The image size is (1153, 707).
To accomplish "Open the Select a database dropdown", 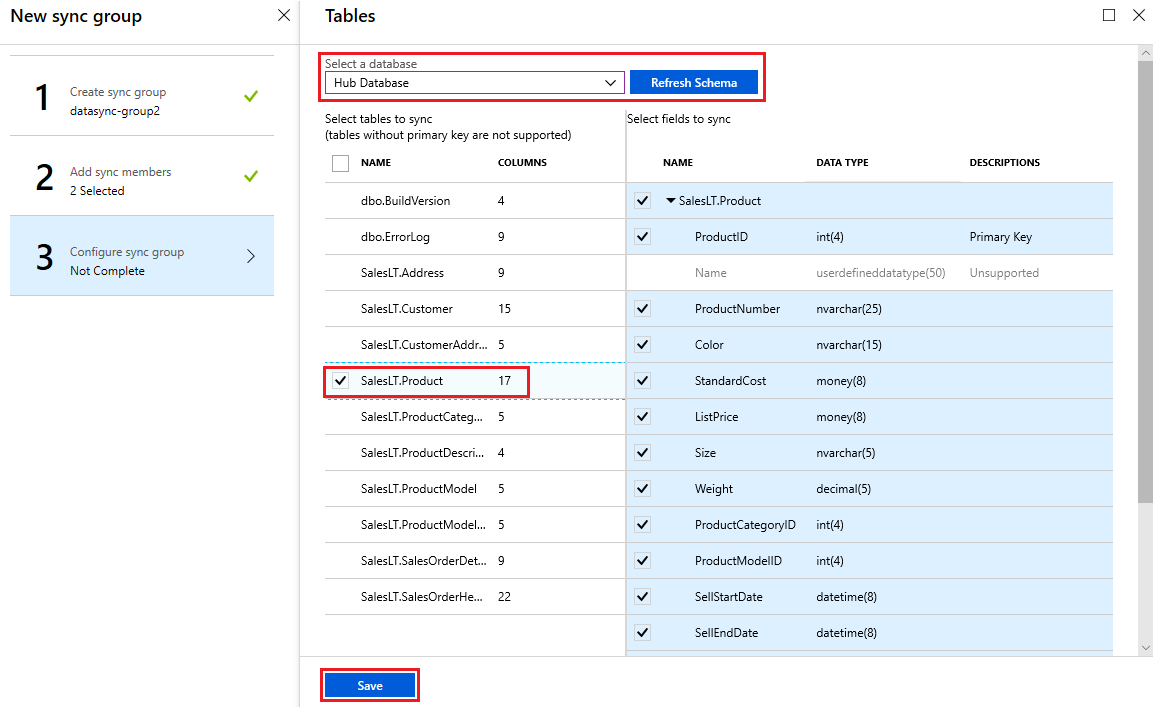I will tap(474, 83).
